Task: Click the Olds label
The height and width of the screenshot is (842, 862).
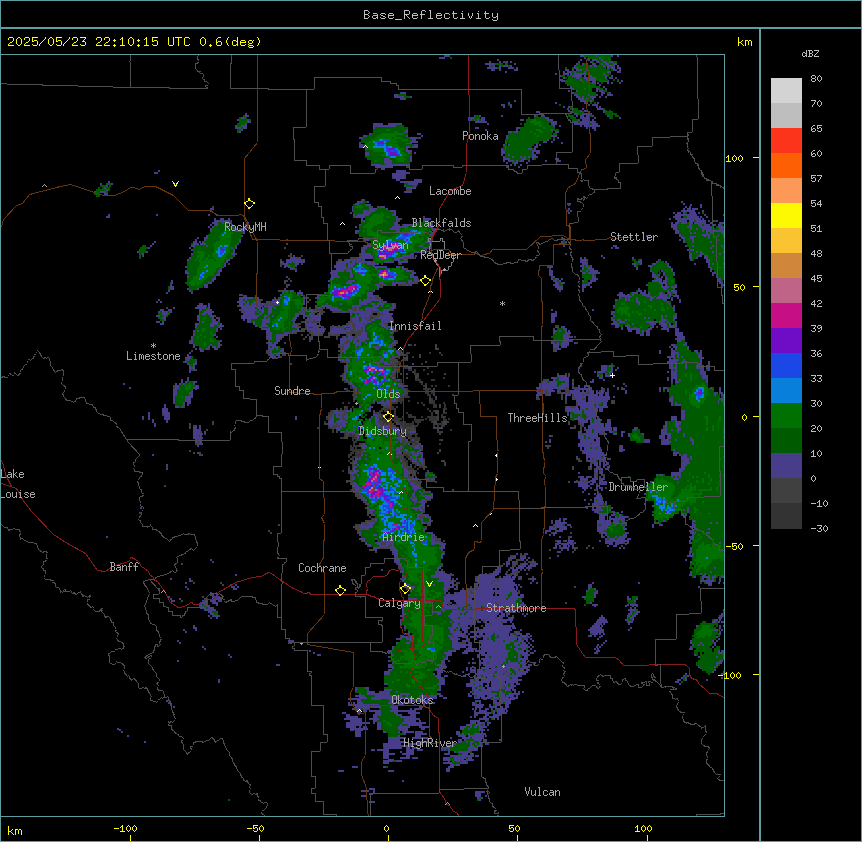Action: click(x=388, y=394)
